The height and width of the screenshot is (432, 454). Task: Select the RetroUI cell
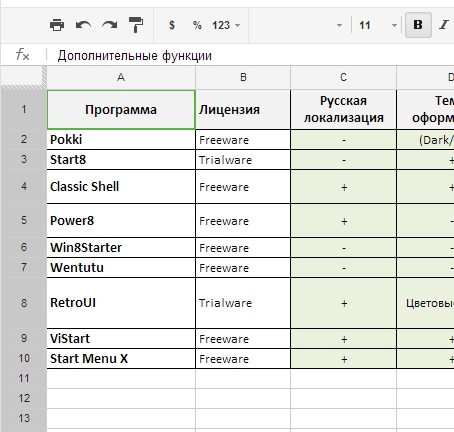121,303
